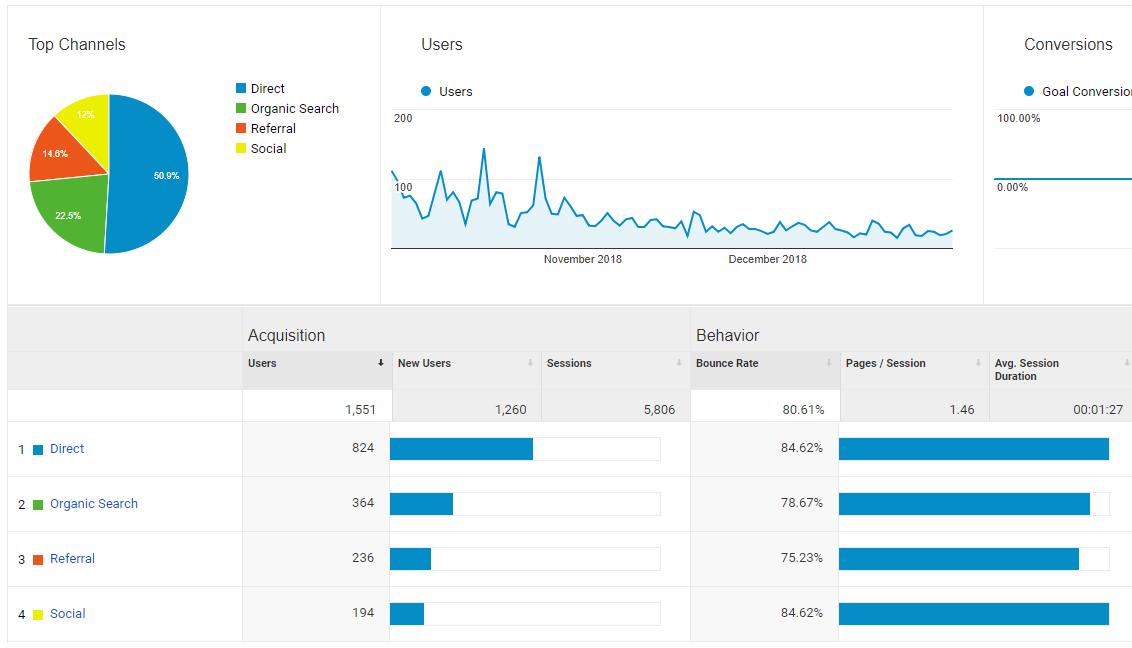This screenshot has height=648, width=1132.
Task: Open the Referral channel row link
Action: [x=72, y=559]
